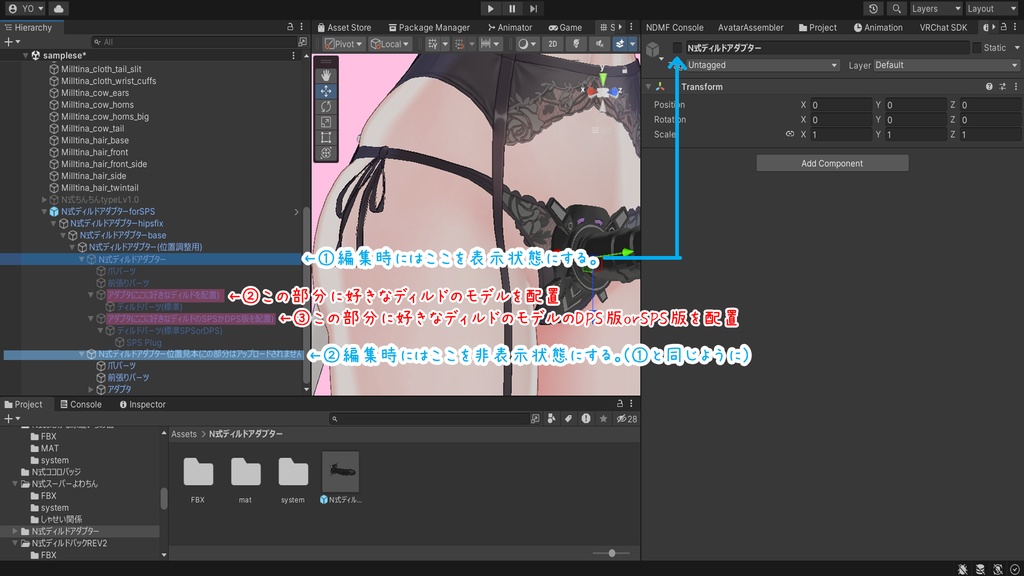Switch to the Game tab

point(566,27)
